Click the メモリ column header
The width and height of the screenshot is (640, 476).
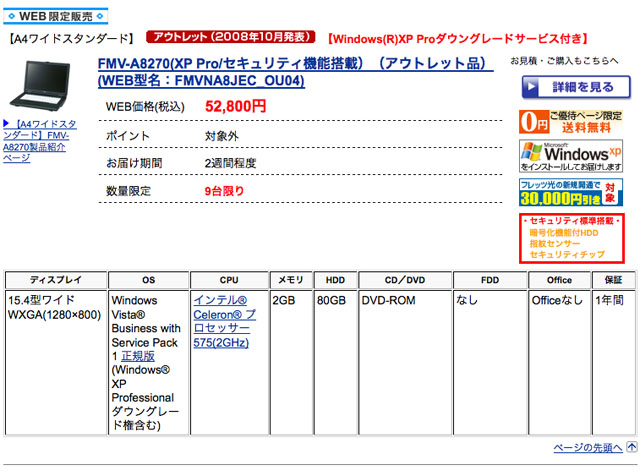(x=291, y=280)
